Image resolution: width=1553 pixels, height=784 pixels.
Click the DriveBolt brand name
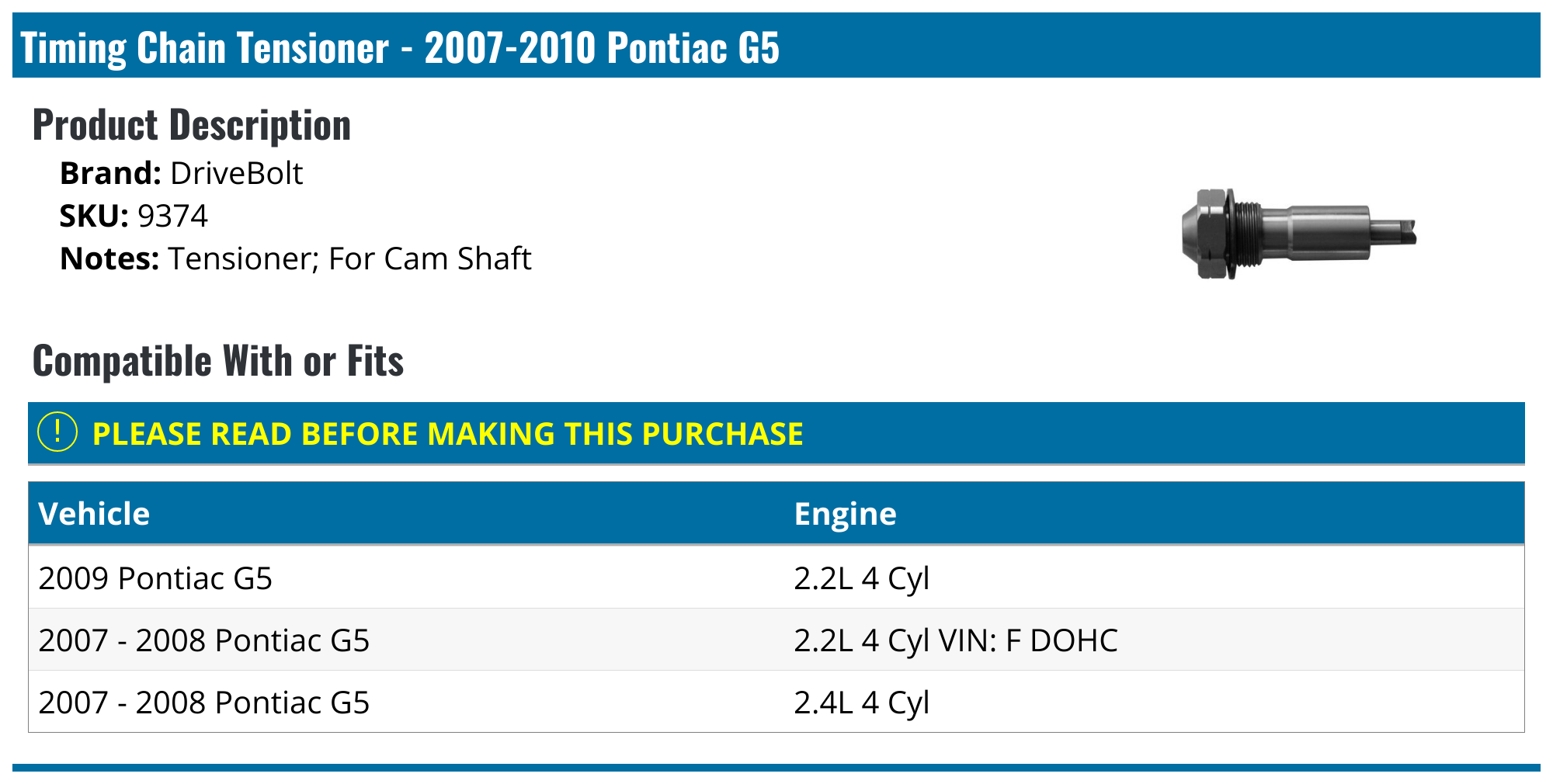pos(236,173)
